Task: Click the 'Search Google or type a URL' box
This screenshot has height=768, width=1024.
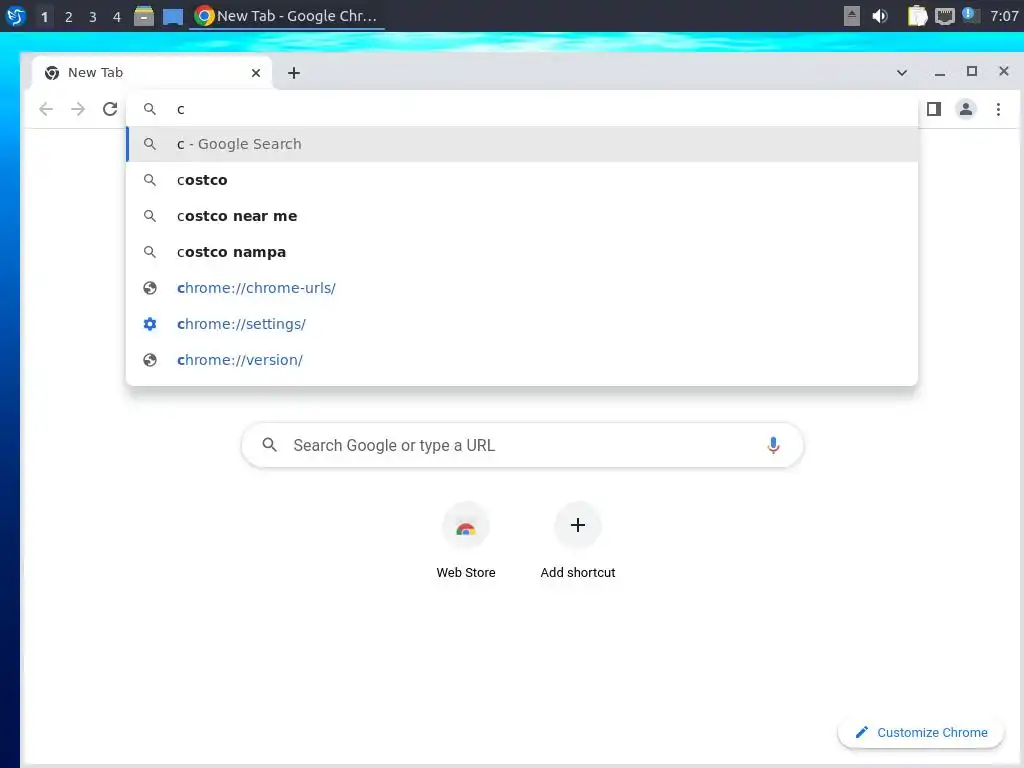Action: click(x=522, y=445)
